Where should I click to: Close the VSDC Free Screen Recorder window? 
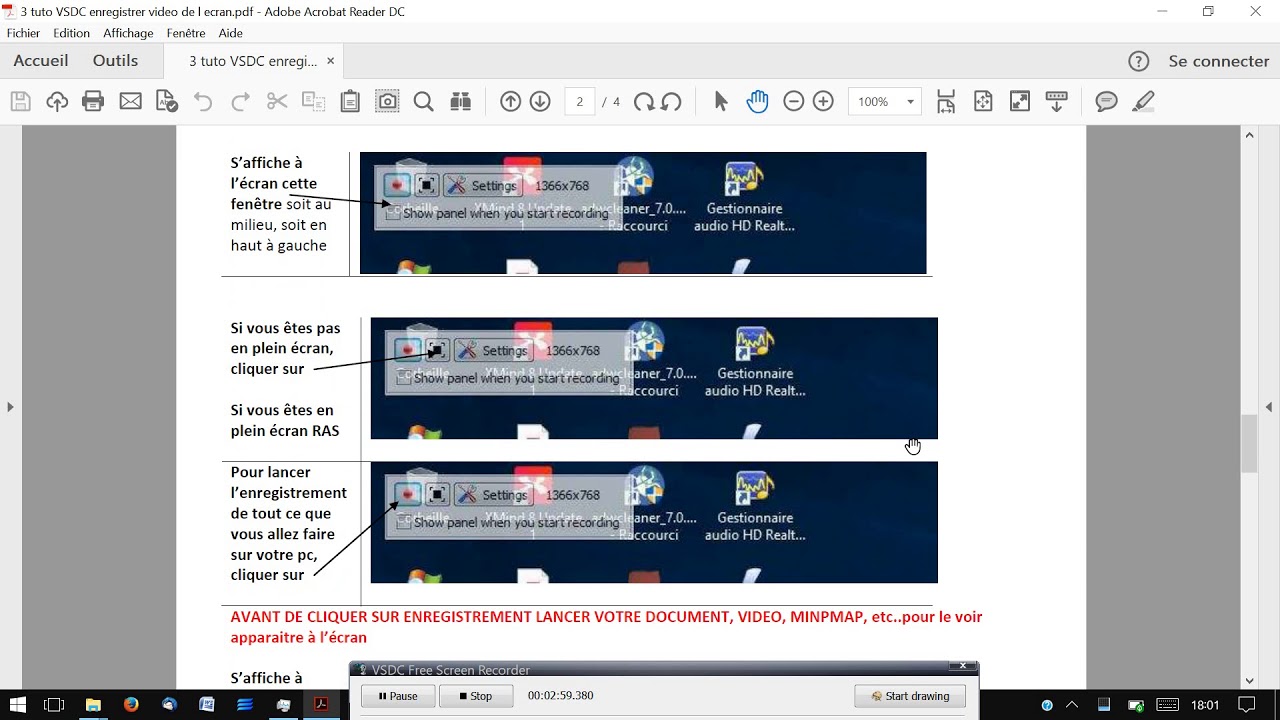point(962,666)
